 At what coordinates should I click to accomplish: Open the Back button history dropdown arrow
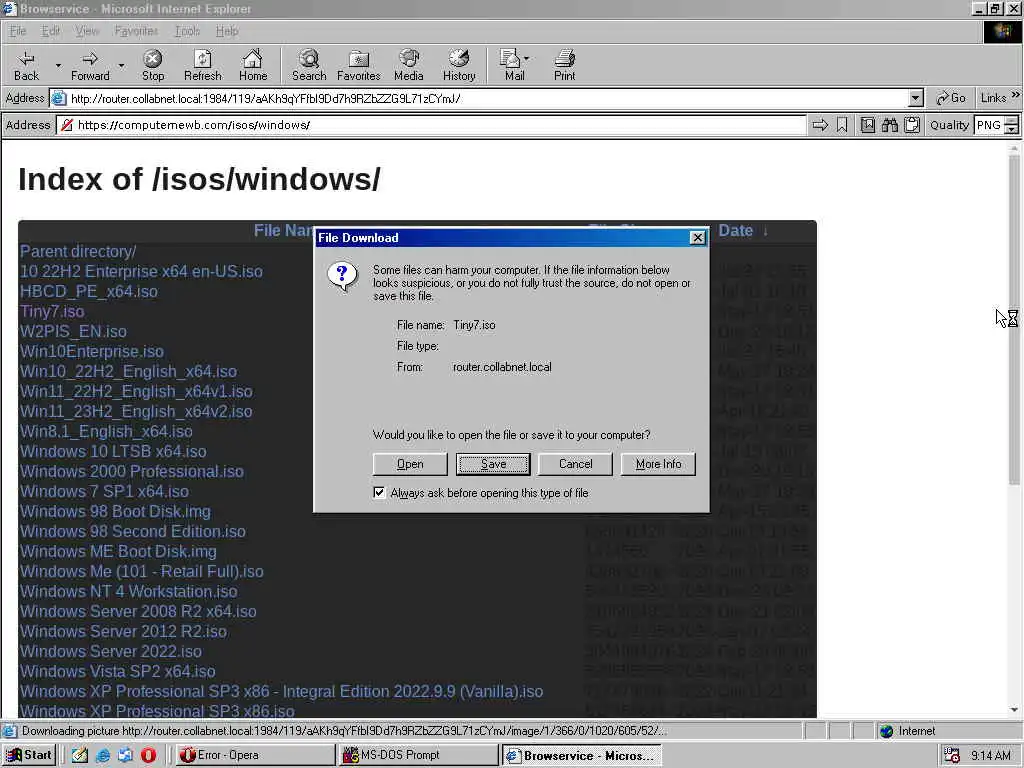(58, 66)
